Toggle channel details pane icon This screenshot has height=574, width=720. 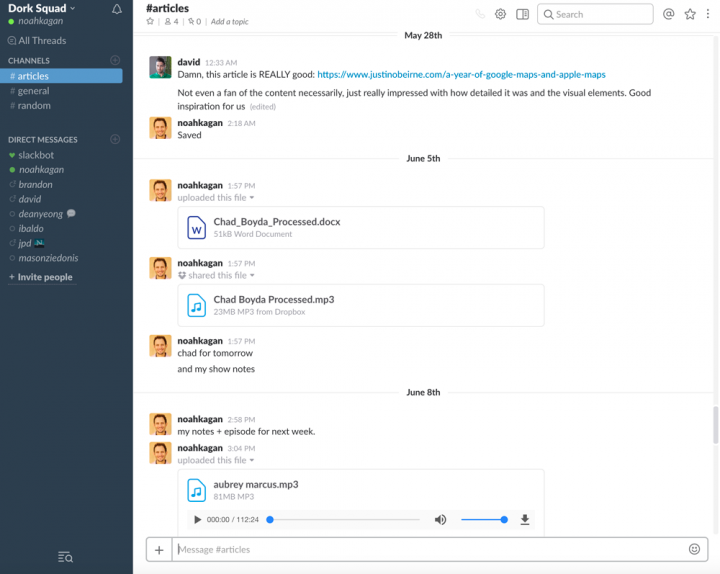pyautogui.click(x=523, y=14)
